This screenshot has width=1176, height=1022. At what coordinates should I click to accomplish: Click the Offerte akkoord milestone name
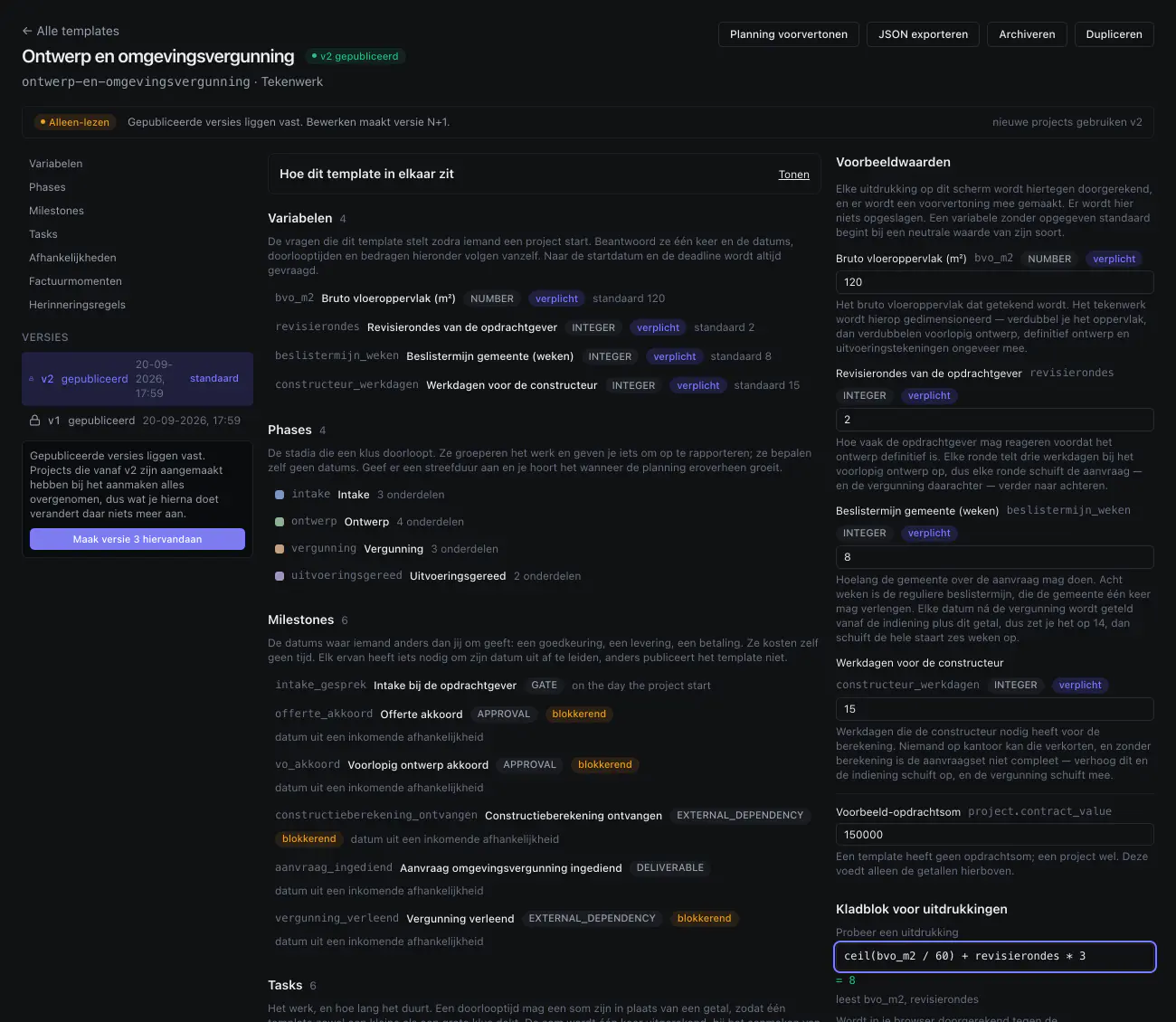pos(422,714)
